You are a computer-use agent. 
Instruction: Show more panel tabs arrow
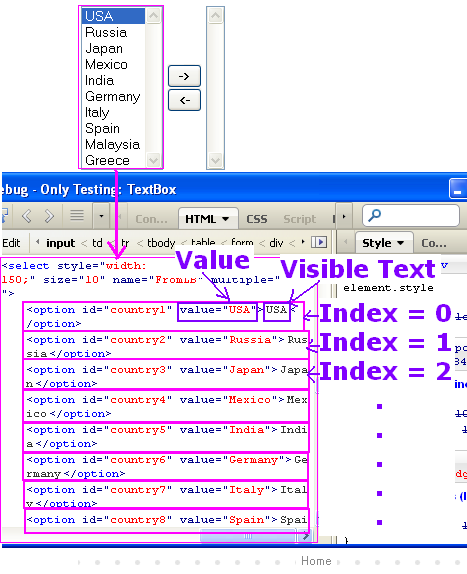pos(344,217)
